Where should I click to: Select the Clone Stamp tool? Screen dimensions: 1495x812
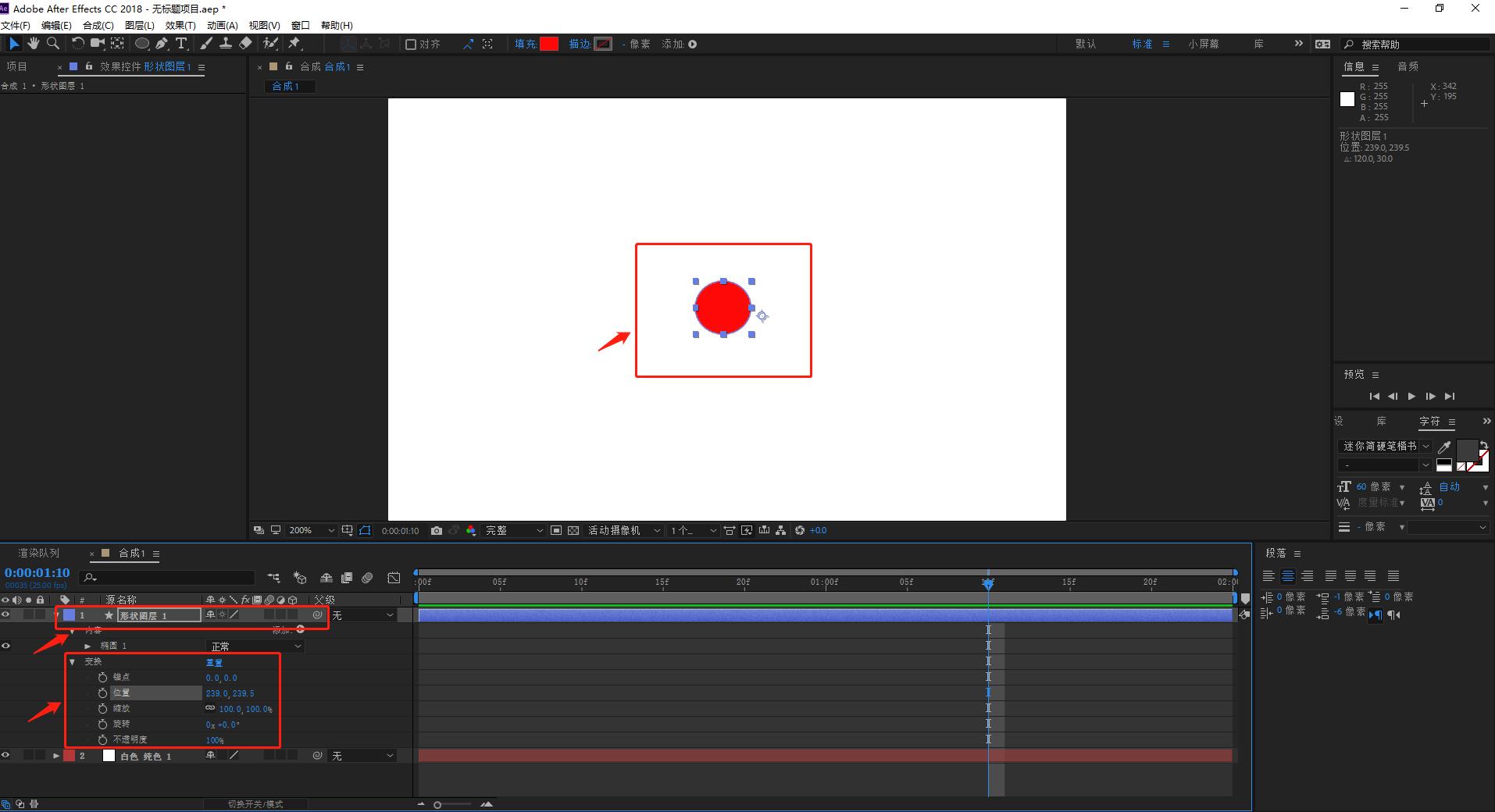226,44
